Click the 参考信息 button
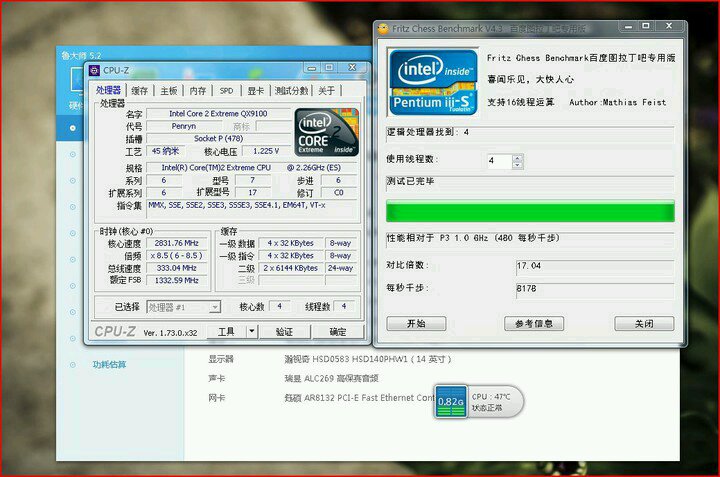 (x=534, y=324)
